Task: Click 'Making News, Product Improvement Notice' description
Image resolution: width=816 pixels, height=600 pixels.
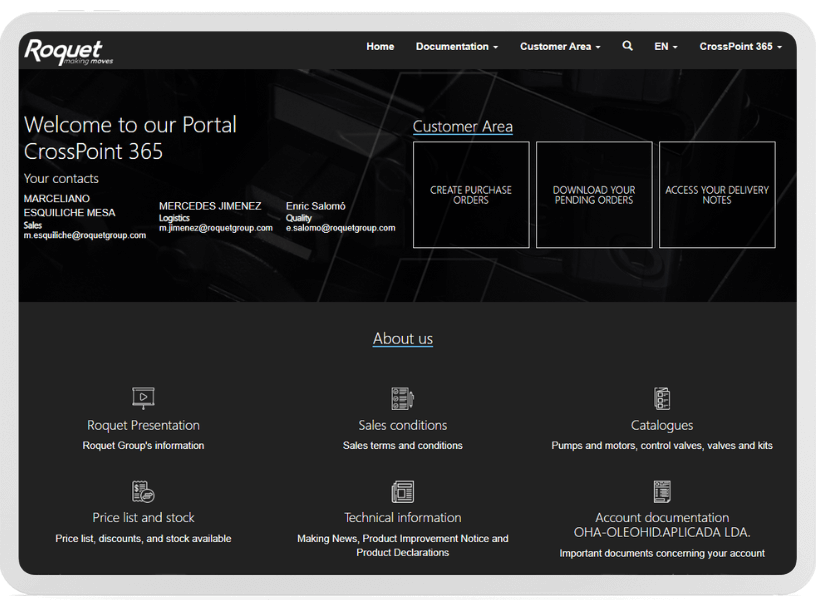Action: (402, 545)
